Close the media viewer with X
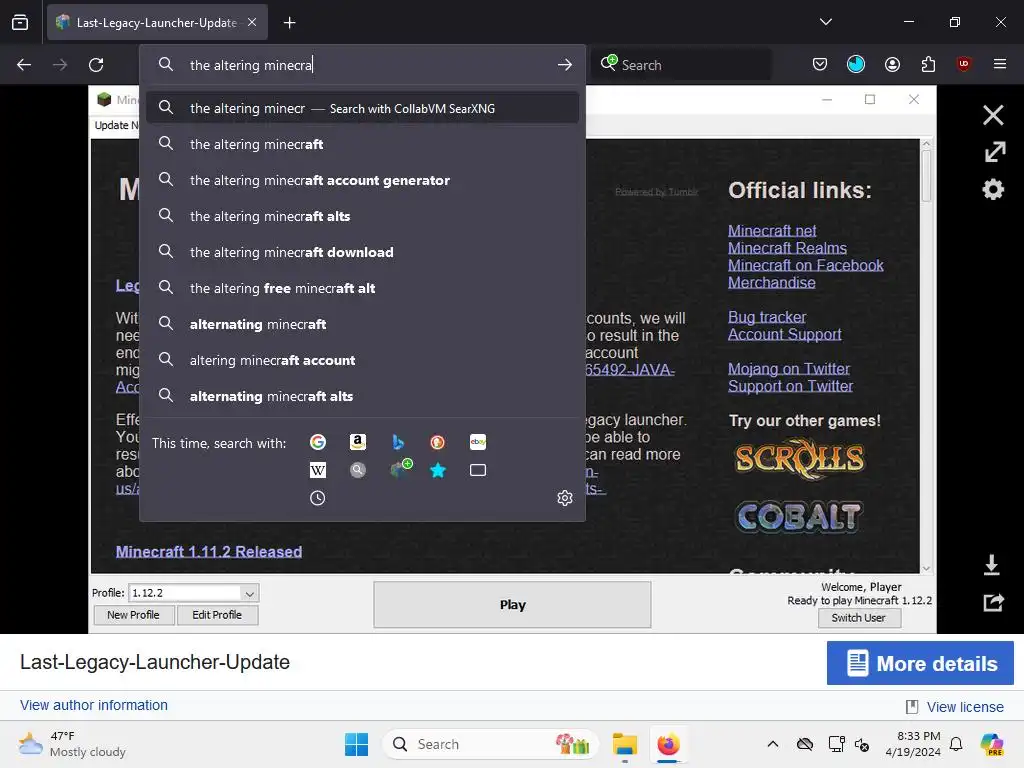This screenshot has width=1024, height=768. coord(993,116)
